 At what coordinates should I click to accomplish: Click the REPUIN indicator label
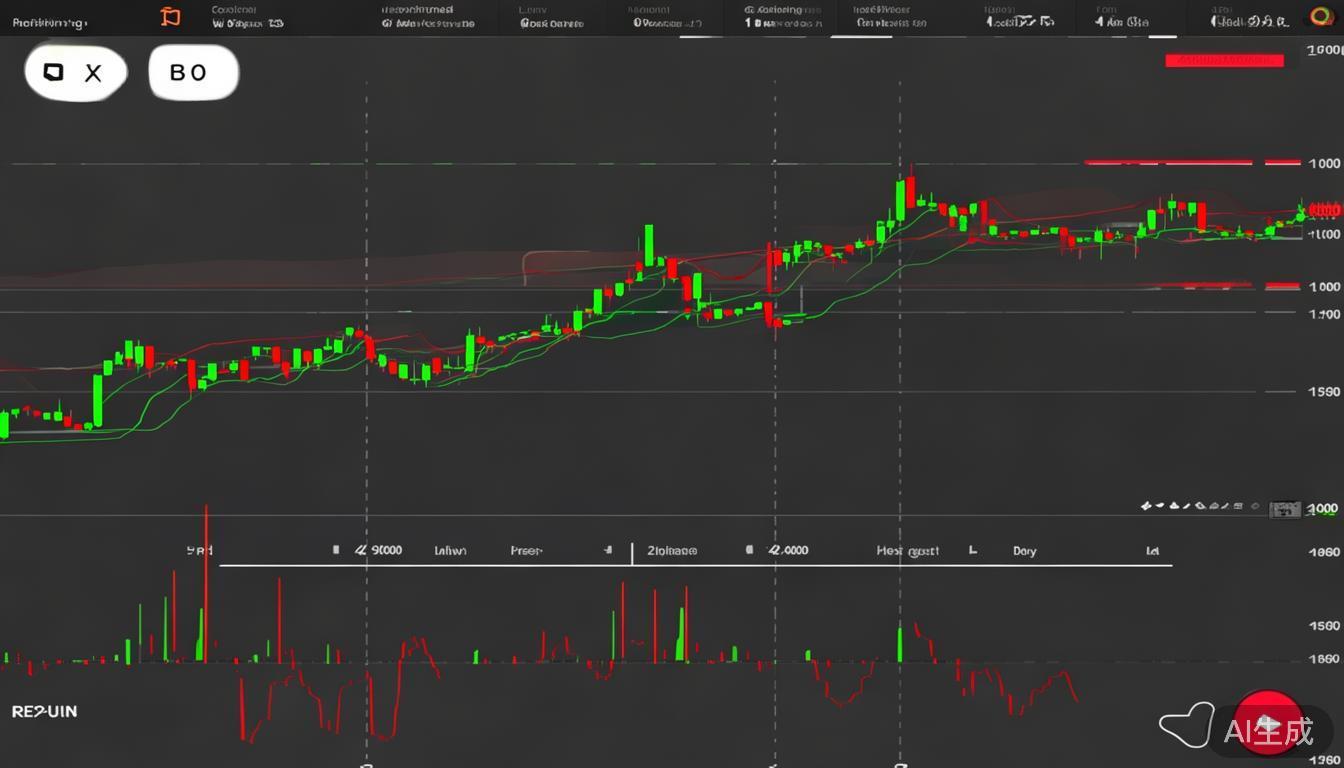(44, 712)
